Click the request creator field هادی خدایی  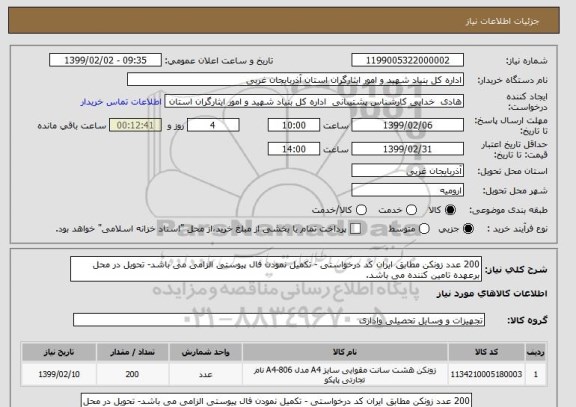314,101
